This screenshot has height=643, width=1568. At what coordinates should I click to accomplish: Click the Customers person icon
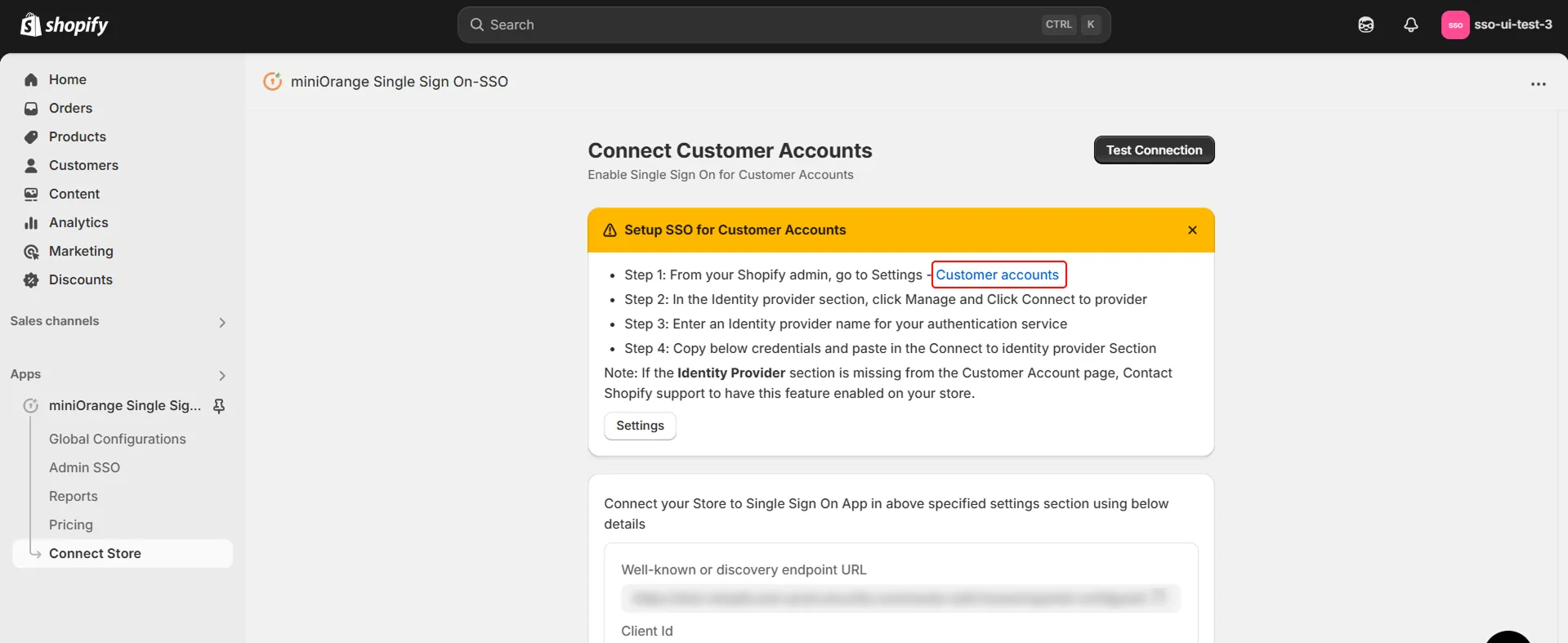click(31, 165)
